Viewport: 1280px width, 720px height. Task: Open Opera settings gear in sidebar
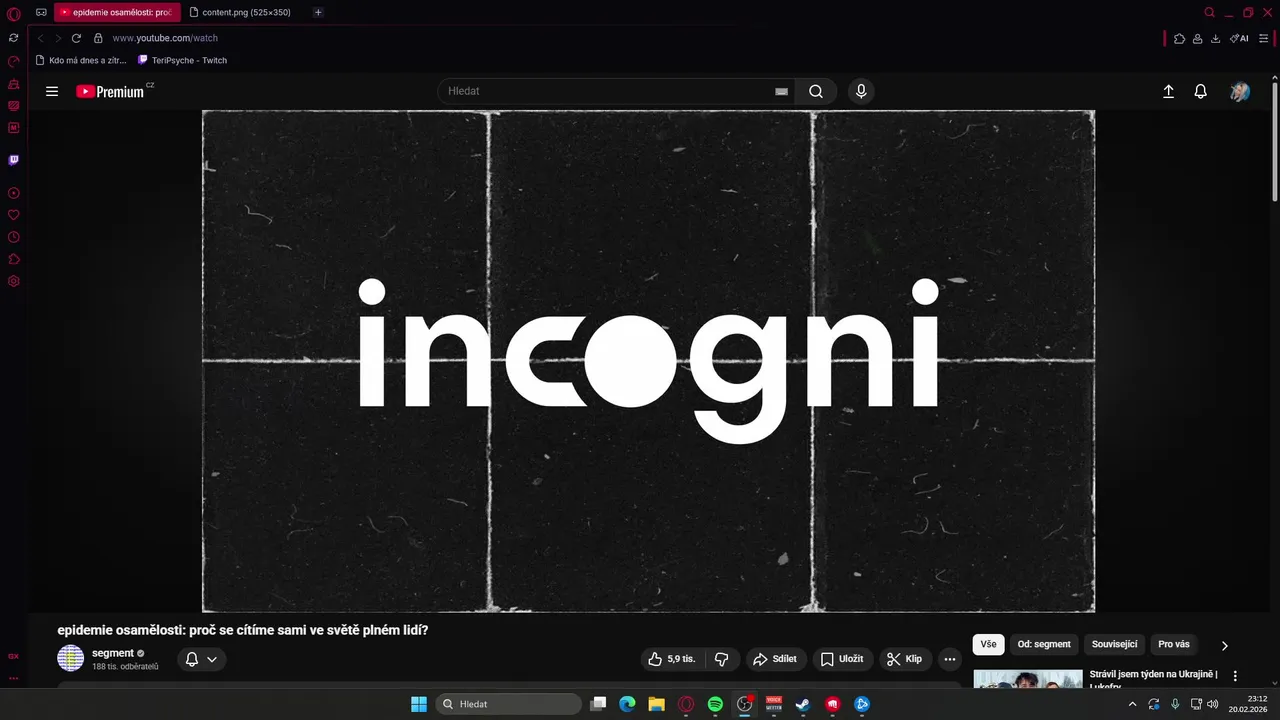pos(13,281)
